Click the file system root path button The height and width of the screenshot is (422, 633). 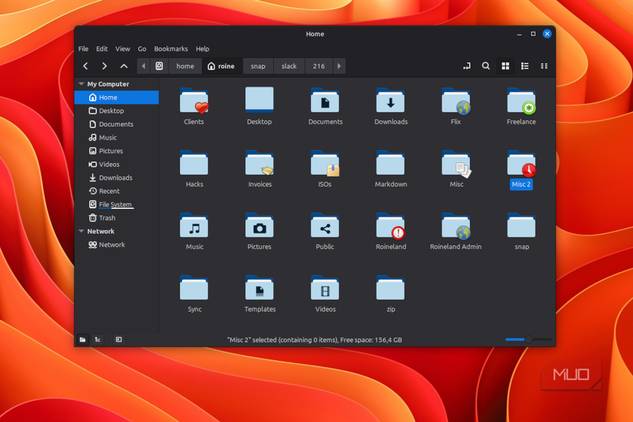[x=159, y=66]
